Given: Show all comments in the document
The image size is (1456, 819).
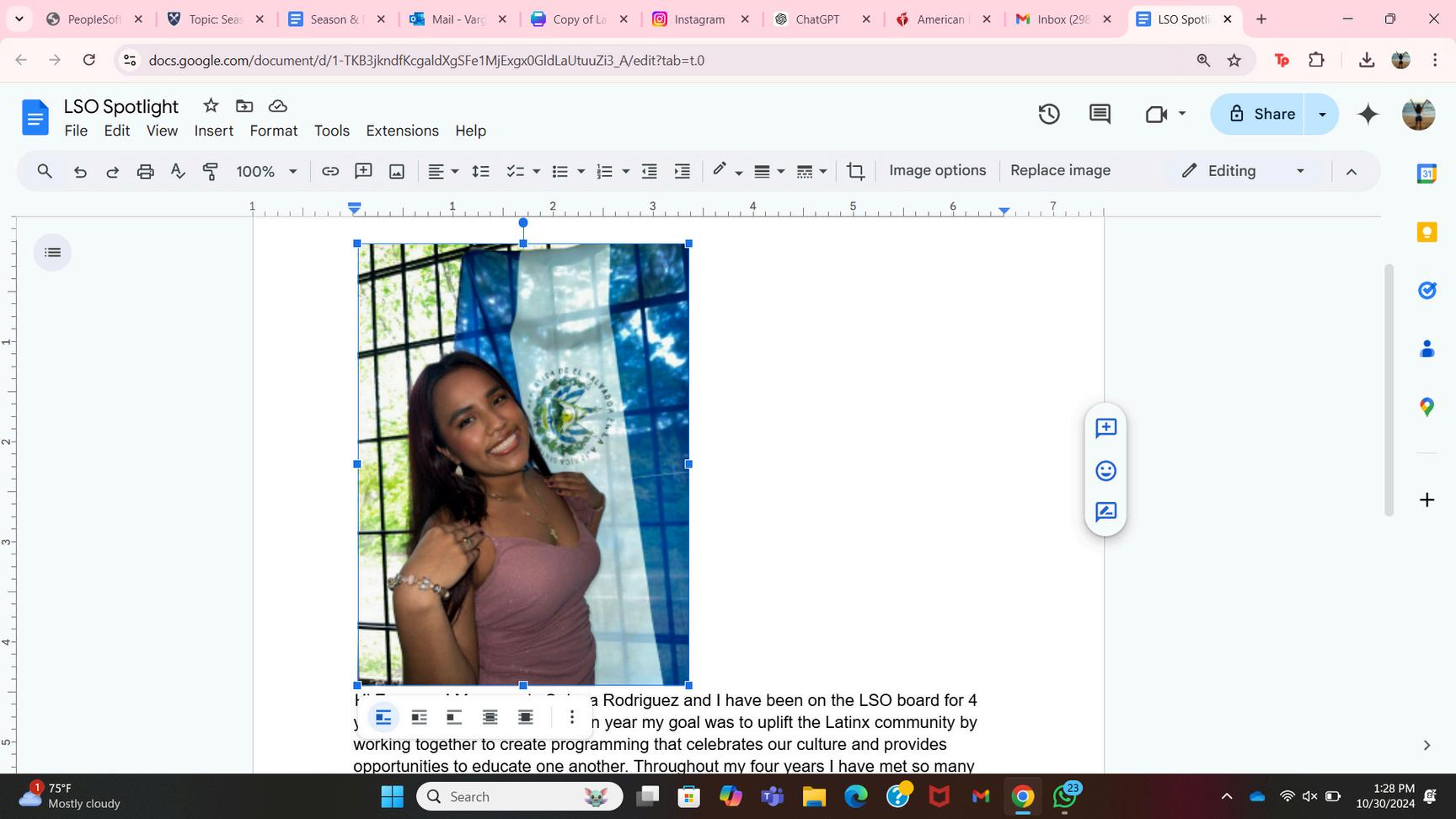Looking at the screenshot, I should (1100, 114).
